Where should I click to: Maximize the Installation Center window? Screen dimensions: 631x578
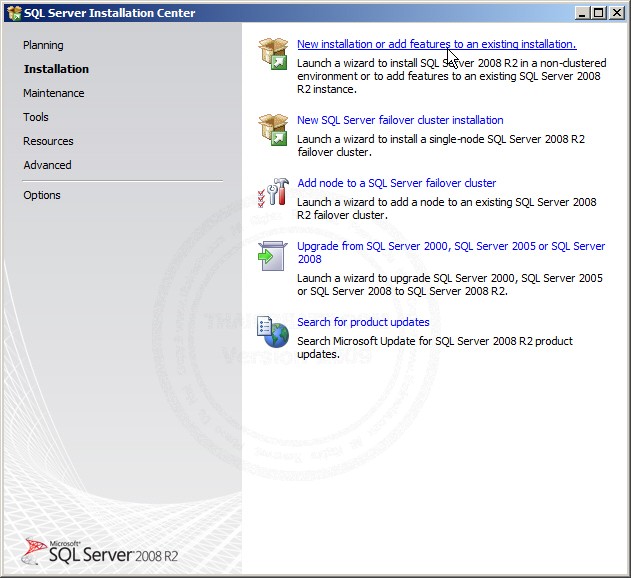click(x=598, y=13)
